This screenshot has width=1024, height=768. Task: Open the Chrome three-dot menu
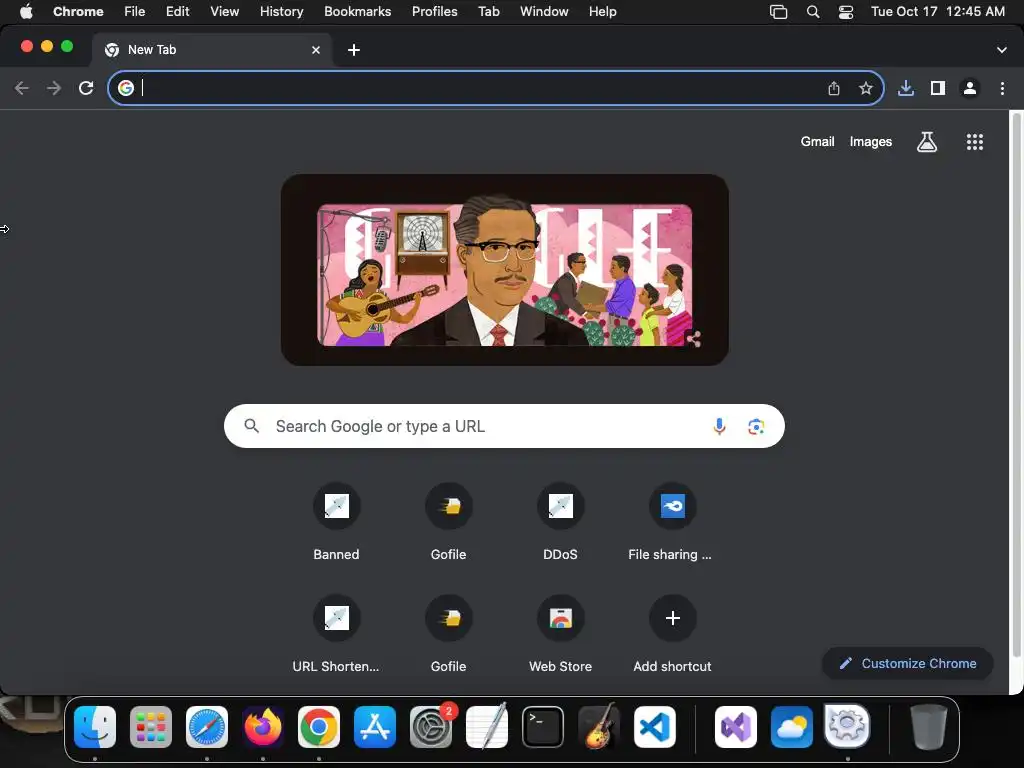point(1002,88)
